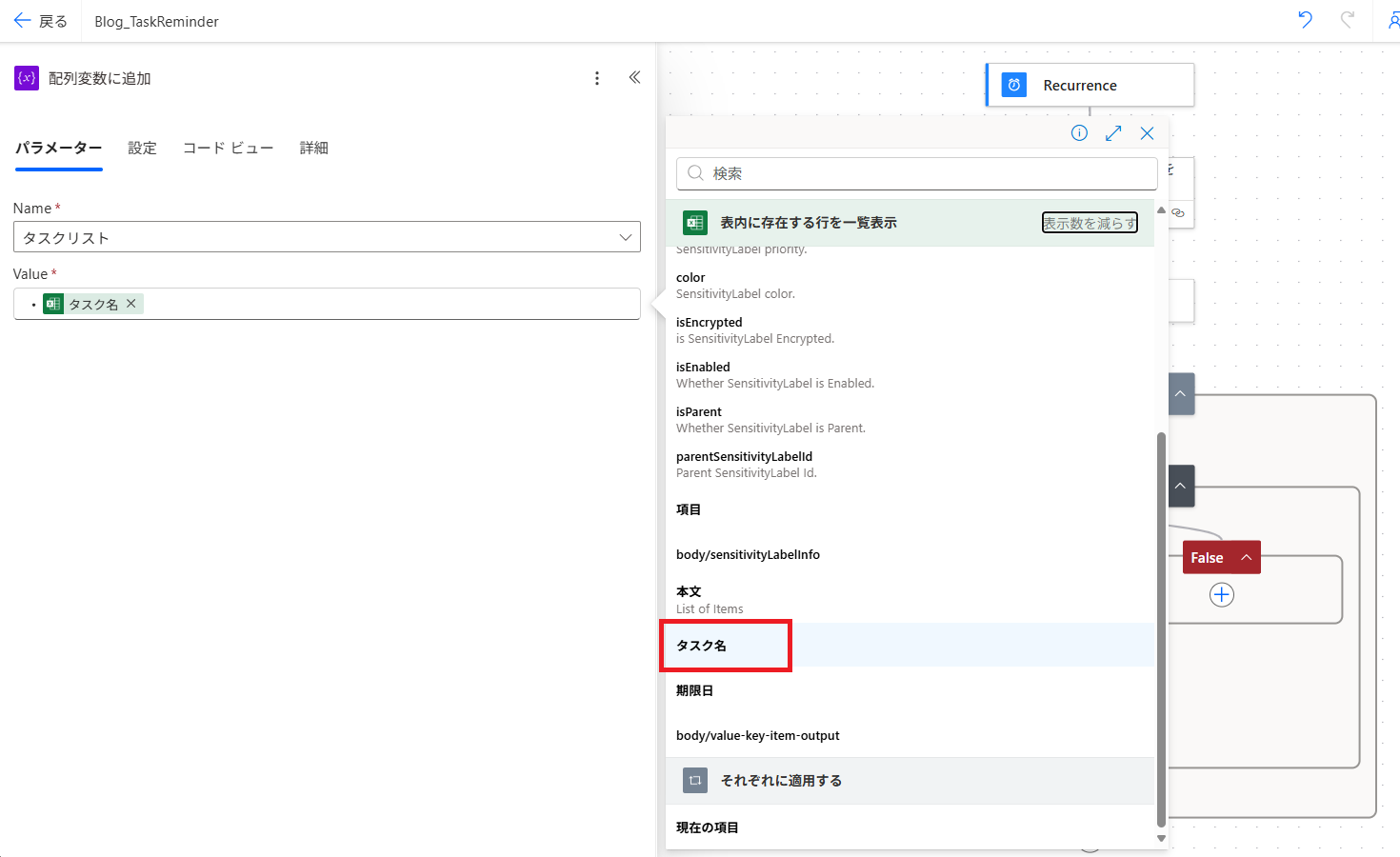Image resolution: width=1400 pixels, height=857 pixels.
Task: Click the plus icon under False branch
Action: click(1221, 595)
